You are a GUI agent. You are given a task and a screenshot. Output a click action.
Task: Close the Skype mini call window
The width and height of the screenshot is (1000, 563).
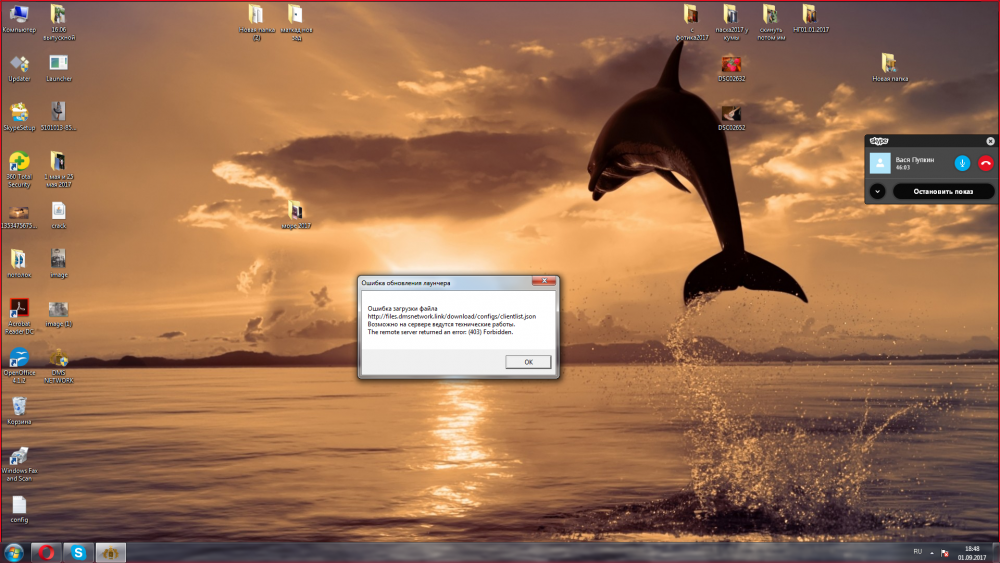[x=990, y=141]
